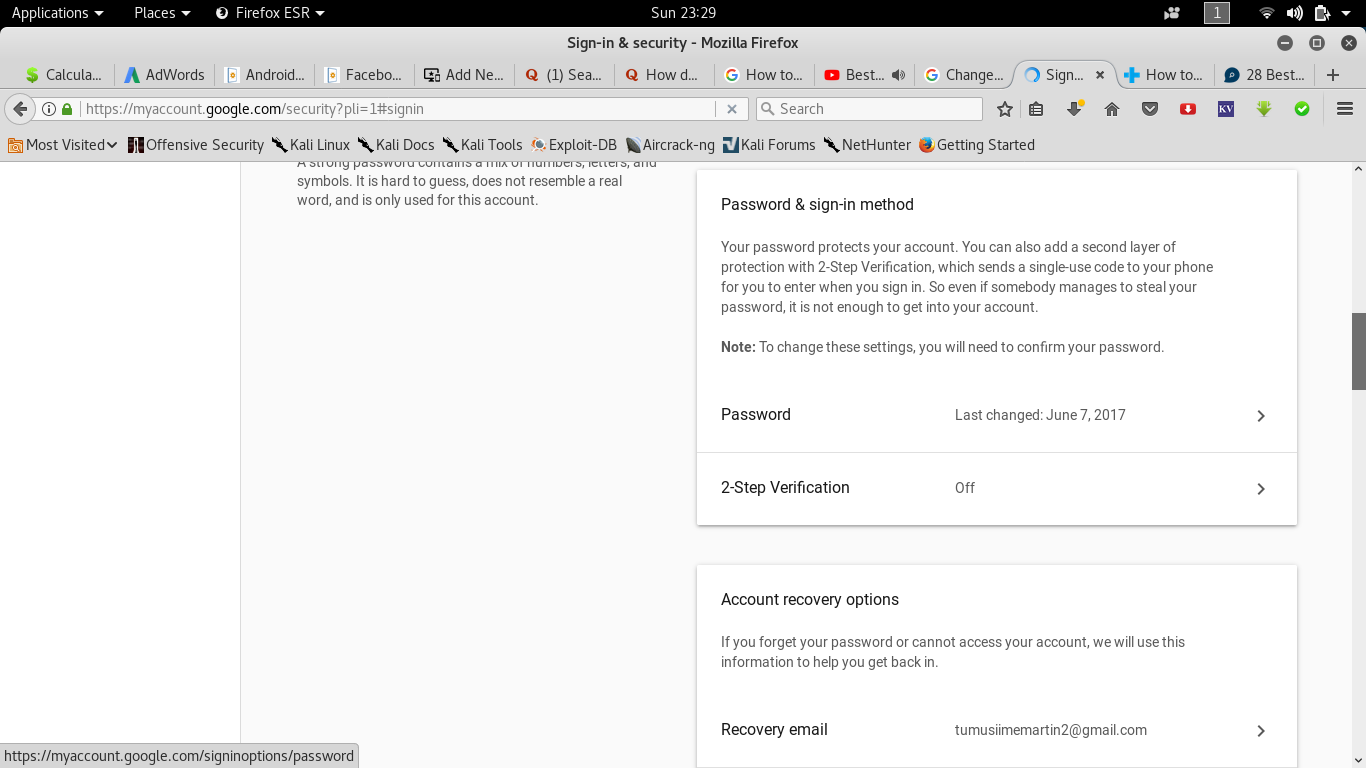The height and width of the screenshot is (768, 1366).
Task: Expand the Password row chevron
Action: click(x=1260, y=415)
